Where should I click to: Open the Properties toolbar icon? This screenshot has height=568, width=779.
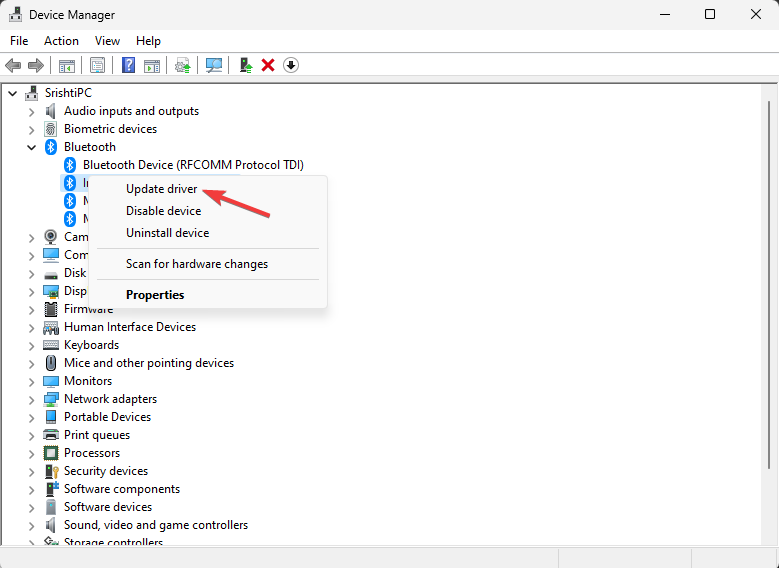(x=97, y=65)
